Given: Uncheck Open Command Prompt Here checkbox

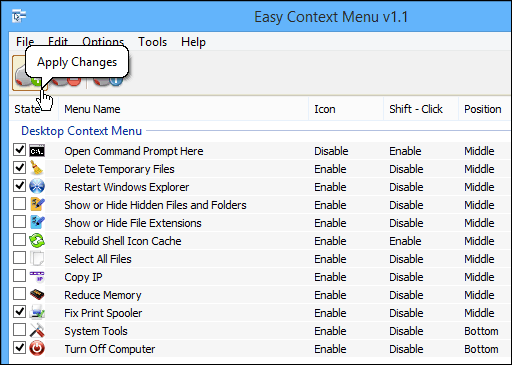Looking at the screenshot, I should [x=19, y=150].
